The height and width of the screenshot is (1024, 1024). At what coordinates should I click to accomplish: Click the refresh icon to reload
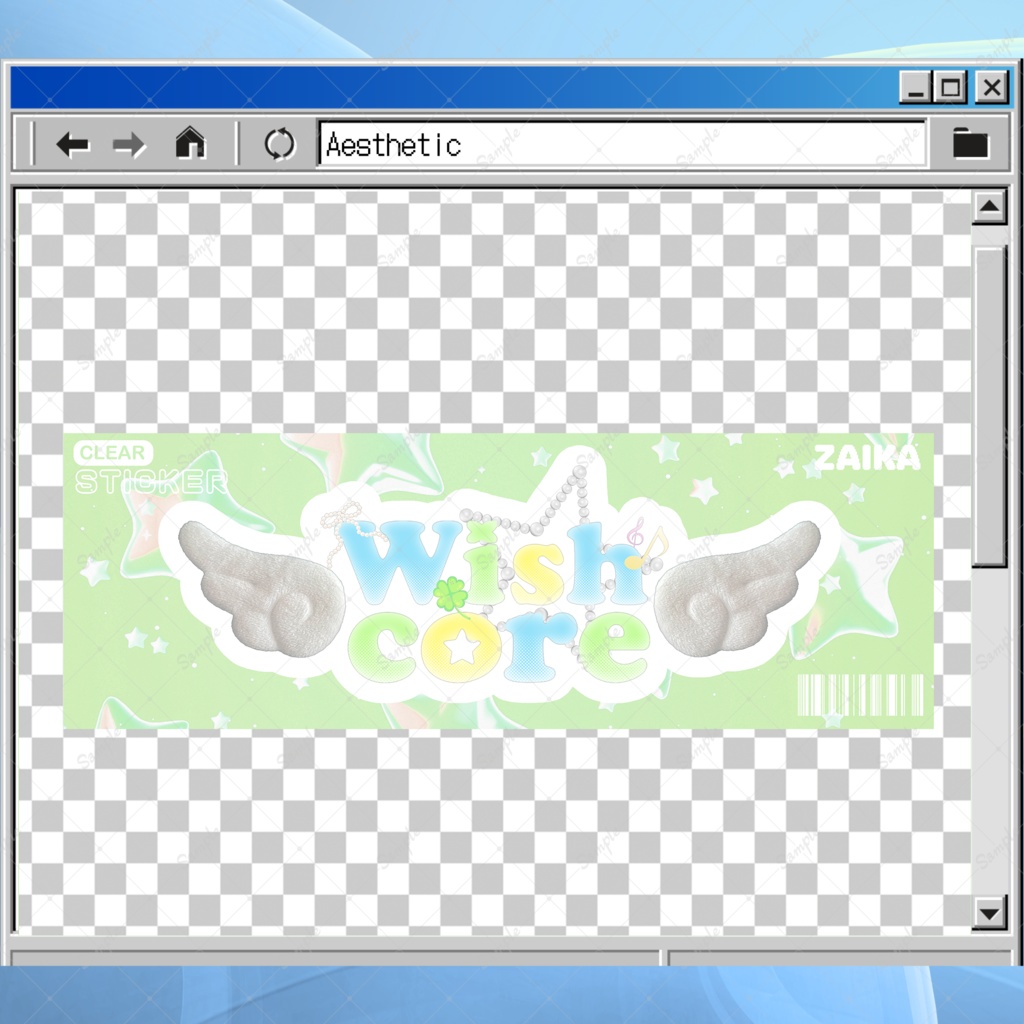click(281, 145)
